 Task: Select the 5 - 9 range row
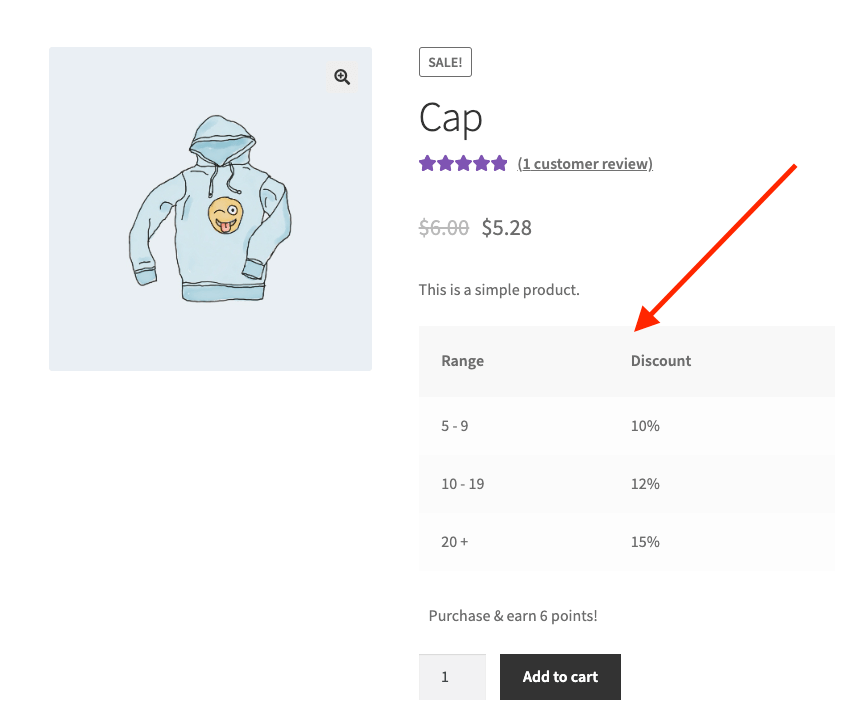click(455, 426)
